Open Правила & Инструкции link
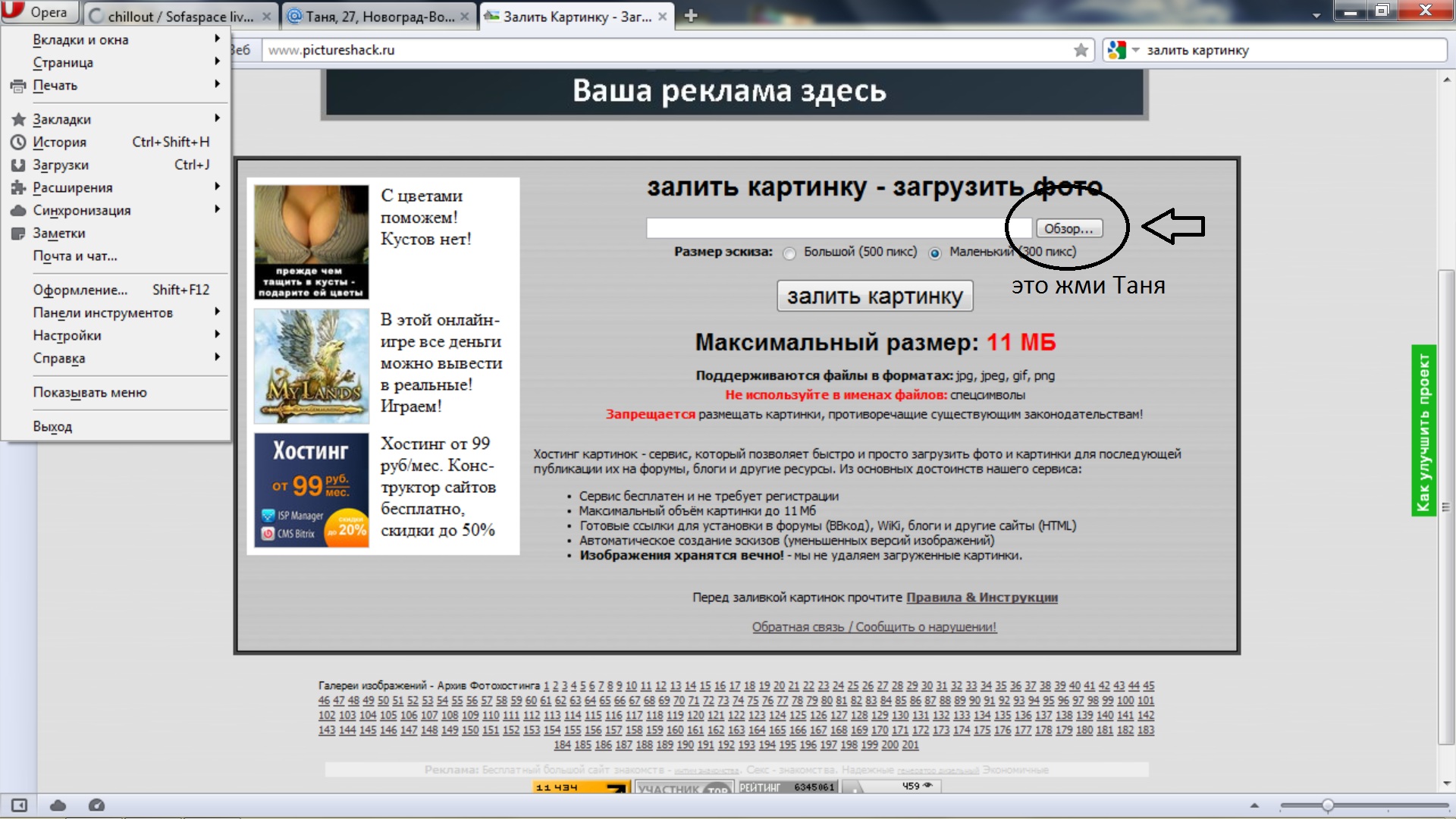This screenshot has width=1456, height=819. [981, 598]
